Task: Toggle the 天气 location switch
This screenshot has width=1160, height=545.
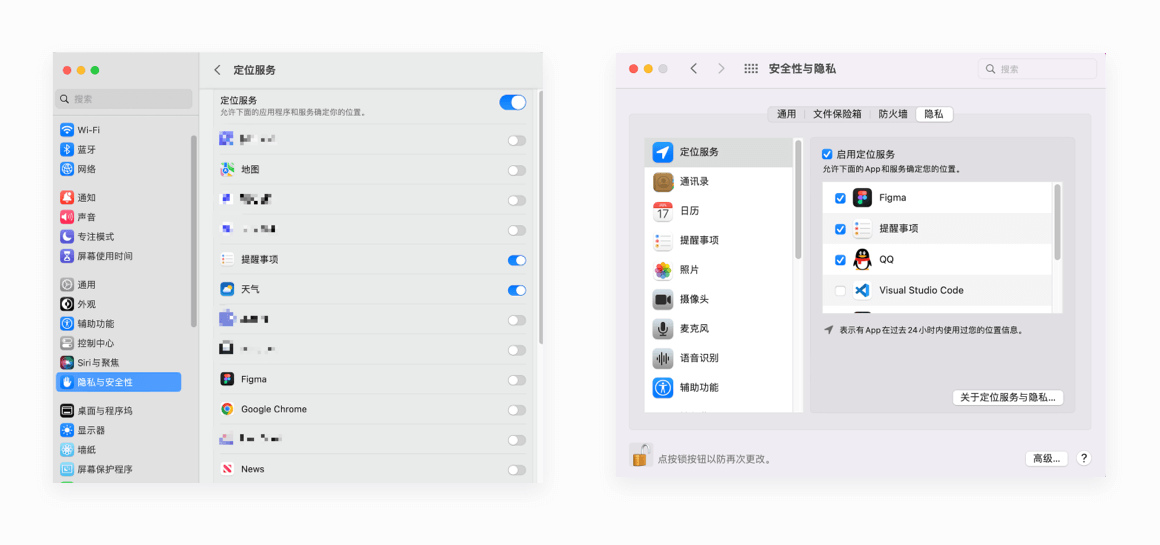Action: [516, 290]
